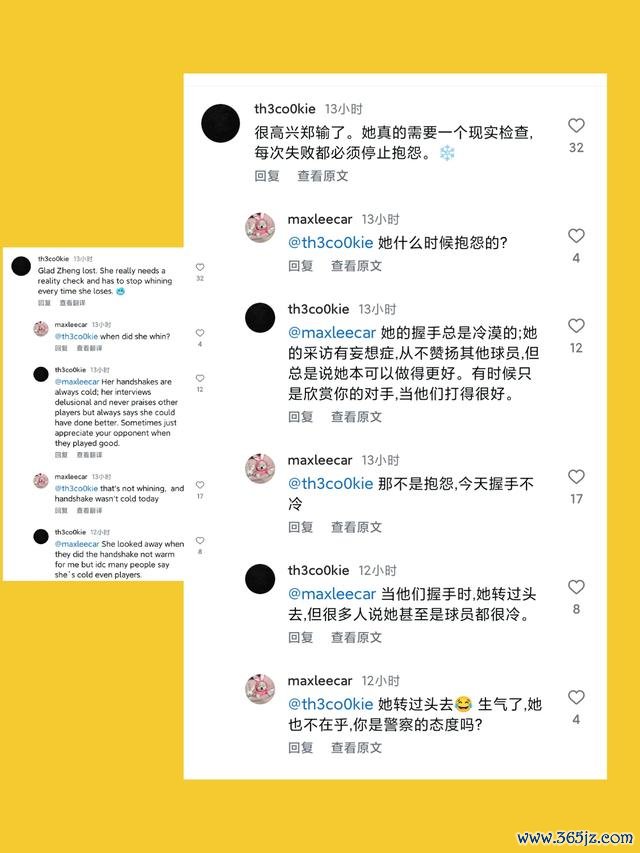Open maxleecar's pink avatar on first reply
Image resolution: width=640 pixels, height=853 pixels.
260,227
